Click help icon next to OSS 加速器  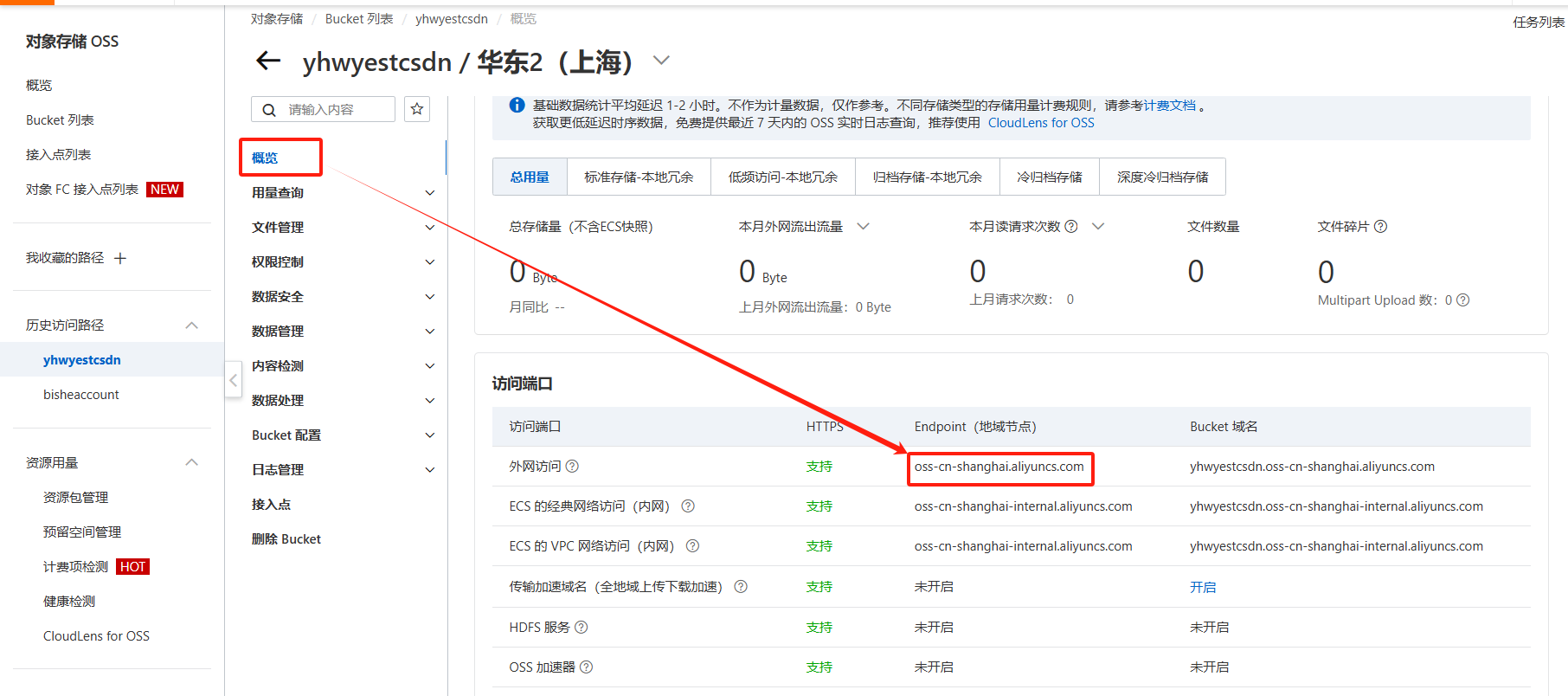(x=587, y=667)
